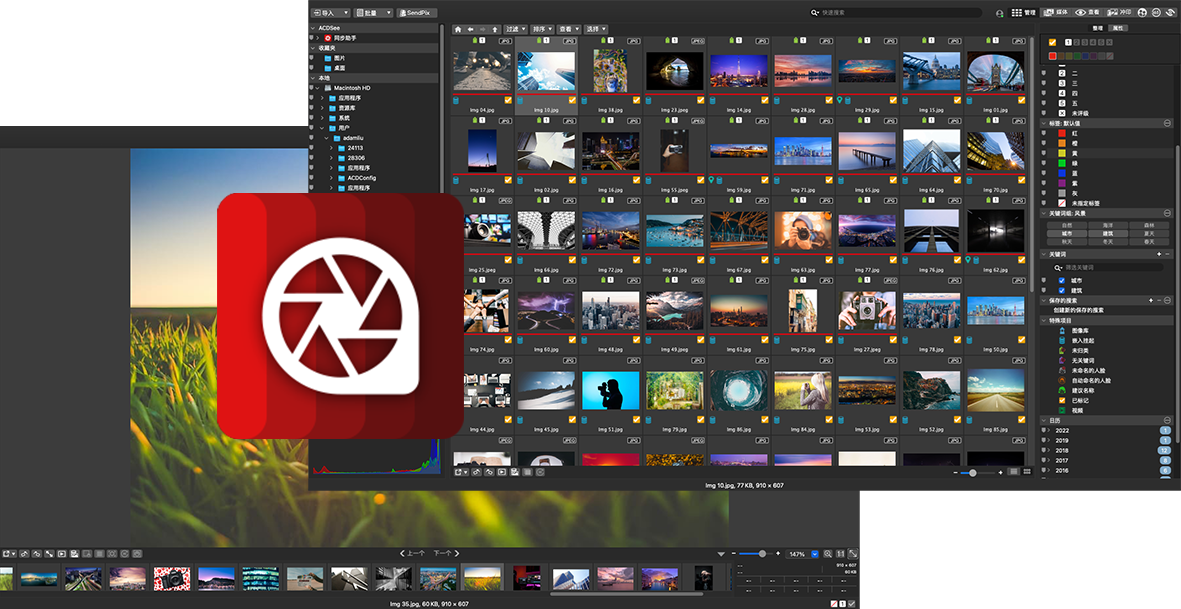Select the Img 23.jpg cave thumbnail
This screenshot has width=1181, height=609.
(674, 72)
